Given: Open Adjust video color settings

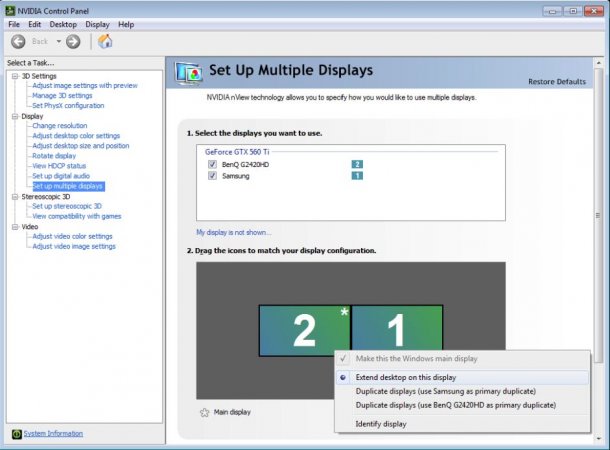Looking at the screenshot, I should click(72, 236).
